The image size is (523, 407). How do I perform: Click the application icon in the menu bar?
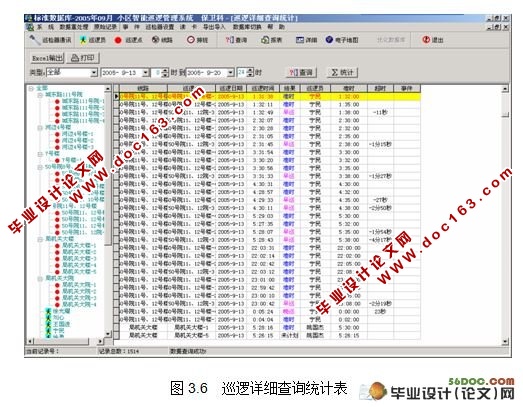pyautogui.click(x=30, y=27)
